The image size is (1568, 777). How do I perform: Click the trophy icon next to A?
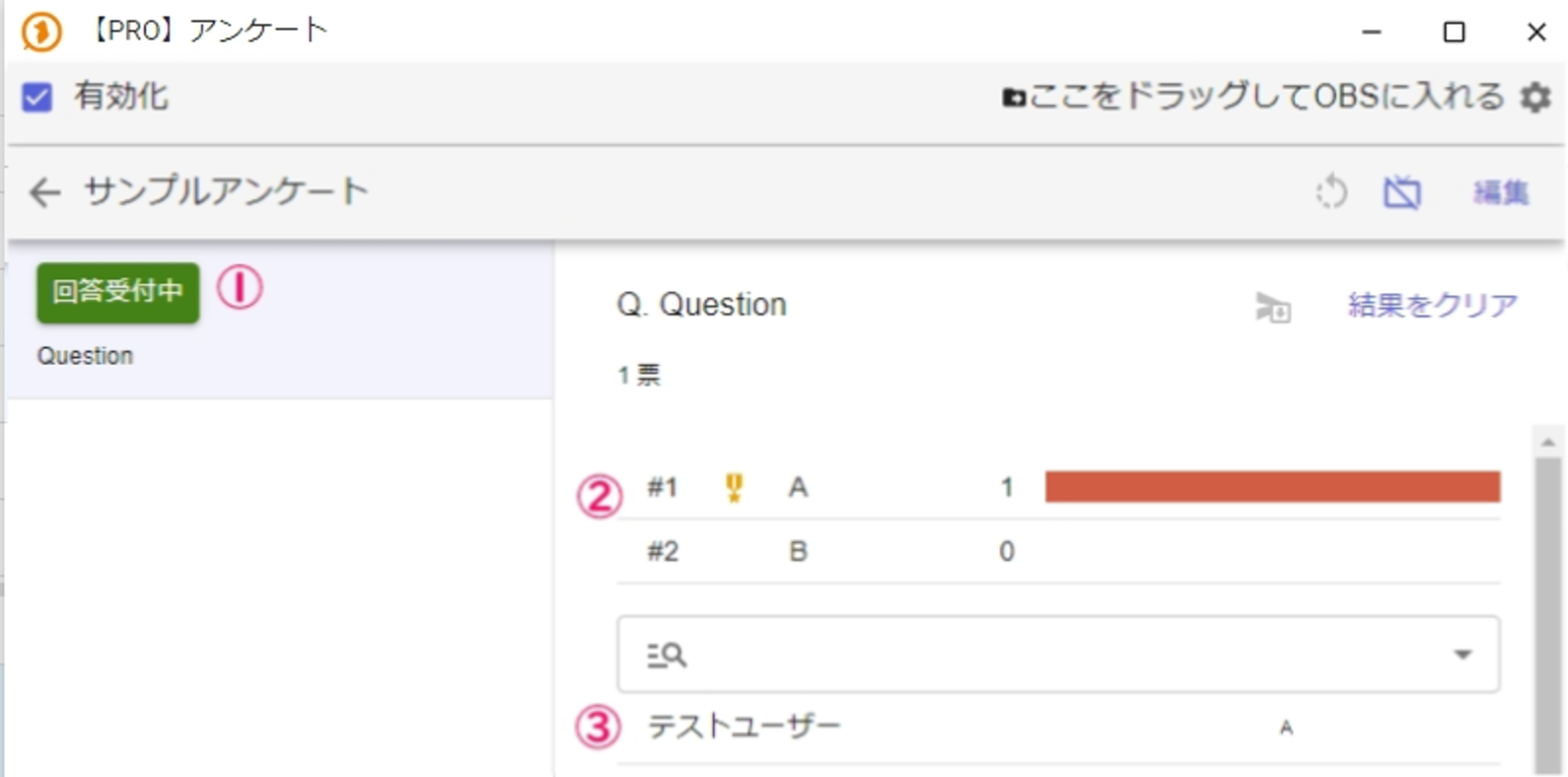tap(734, 487)
